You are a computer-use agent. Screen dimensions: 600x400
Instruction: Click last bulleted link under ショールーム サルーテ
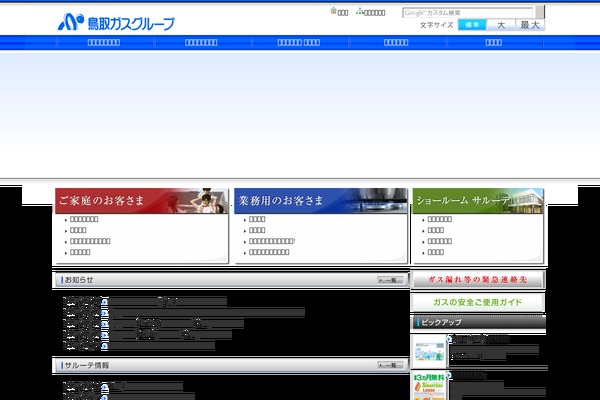pyautogui.click(x=435, y=252)
